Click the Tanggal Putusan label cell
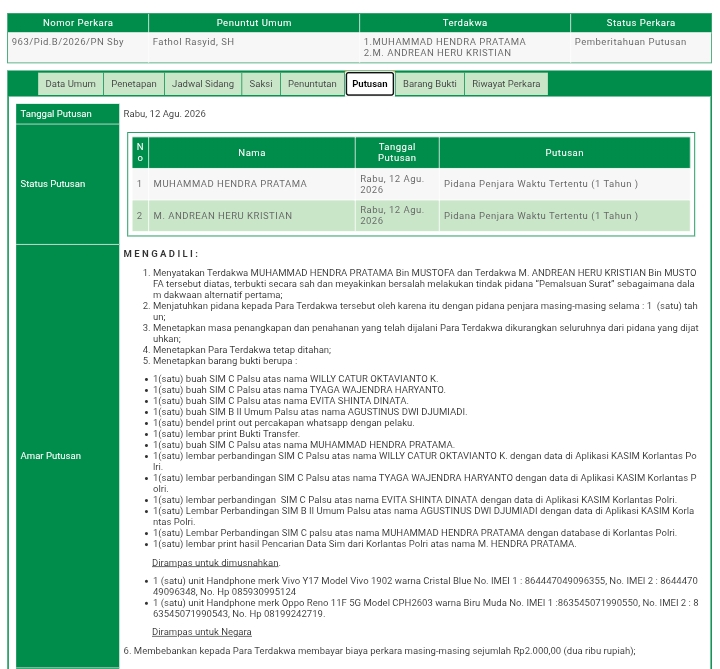720x669 pixels. (x=68, y=114)
